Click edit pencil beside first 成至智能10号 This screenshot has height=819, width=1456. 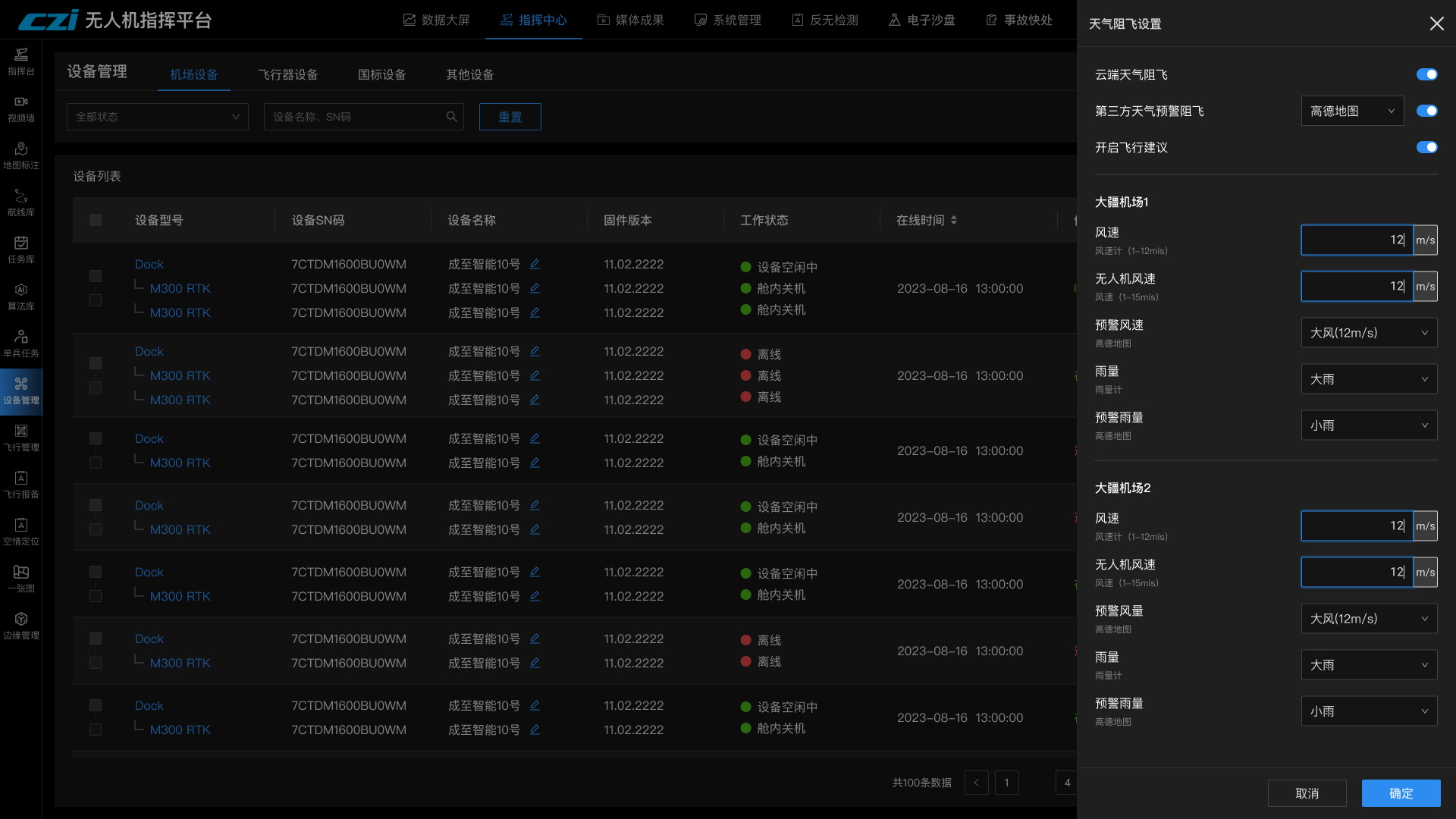[x=535, y=264]
